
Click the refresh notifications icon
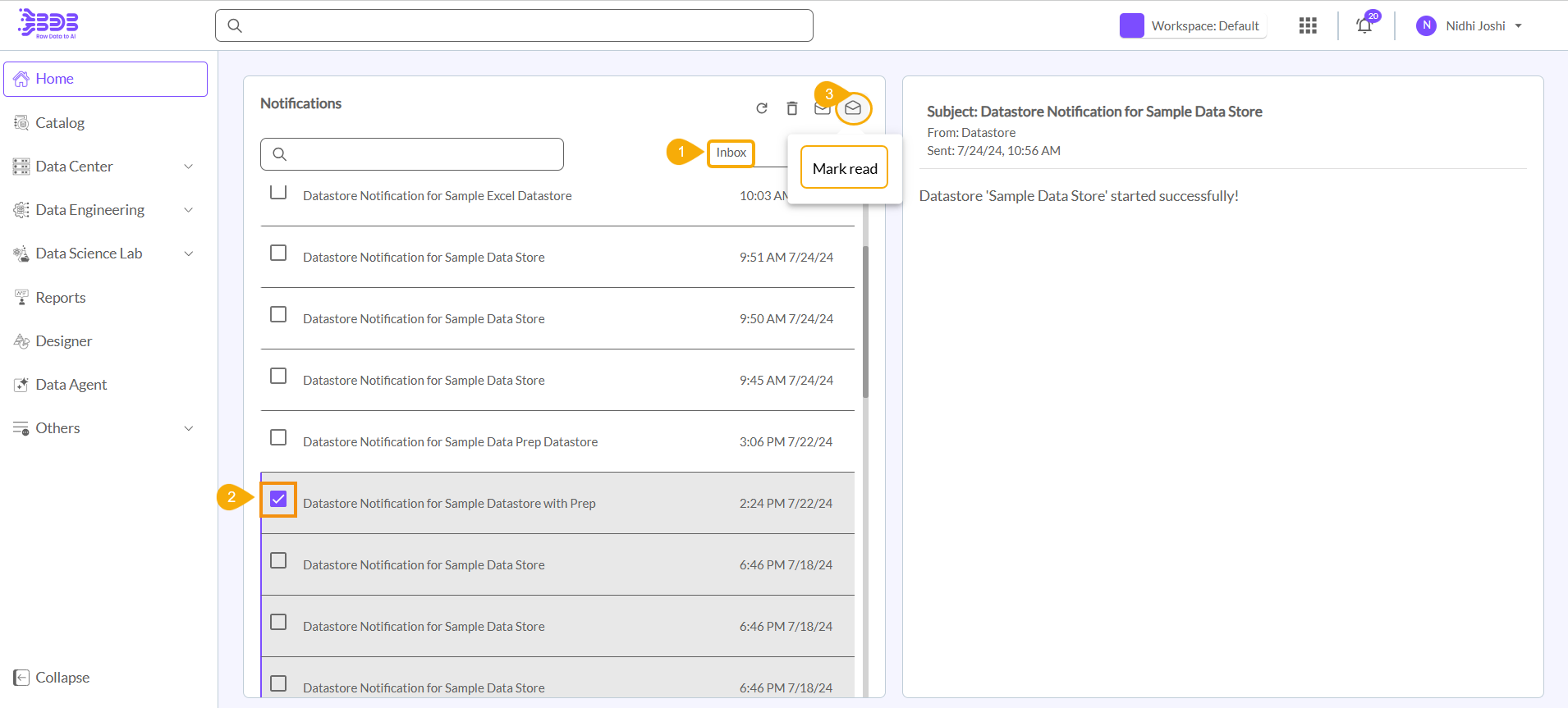pos(762,108)
